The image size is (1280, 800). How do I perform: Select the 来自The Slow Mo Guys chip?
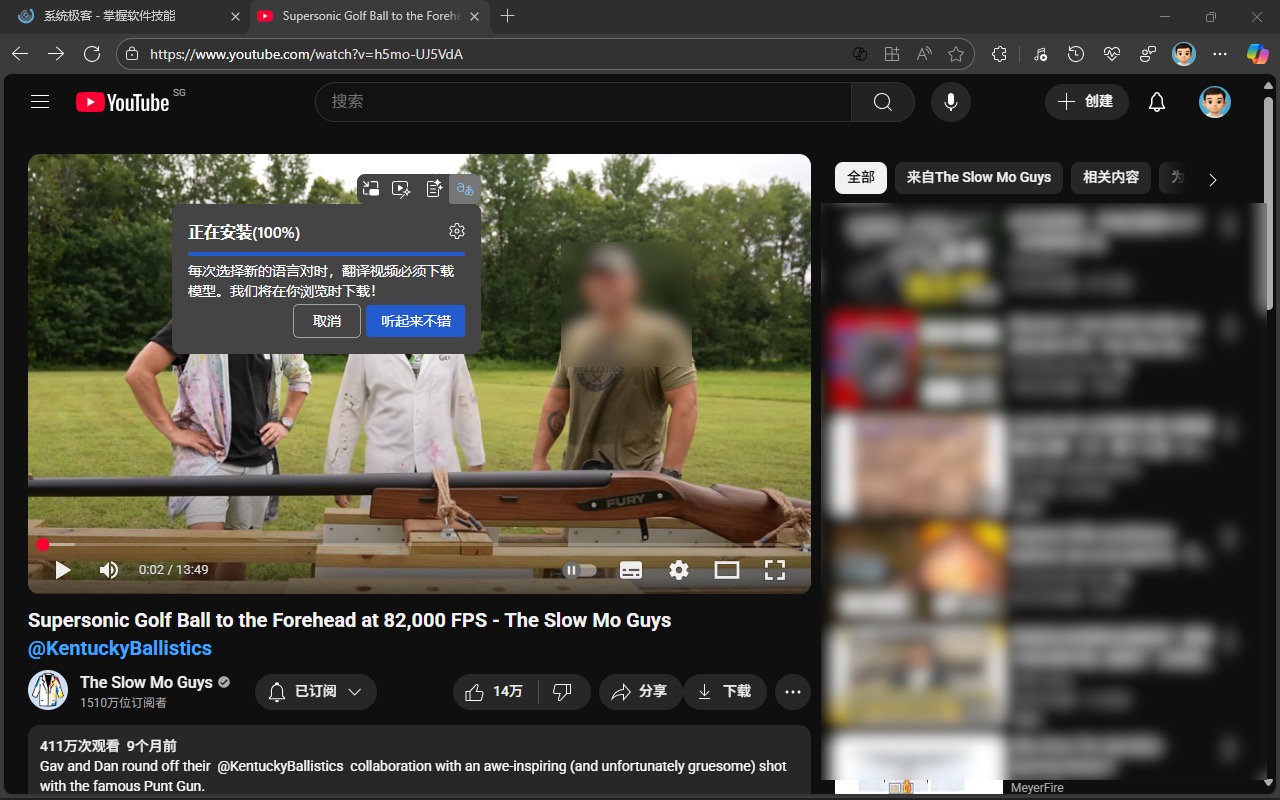[979, 177]
